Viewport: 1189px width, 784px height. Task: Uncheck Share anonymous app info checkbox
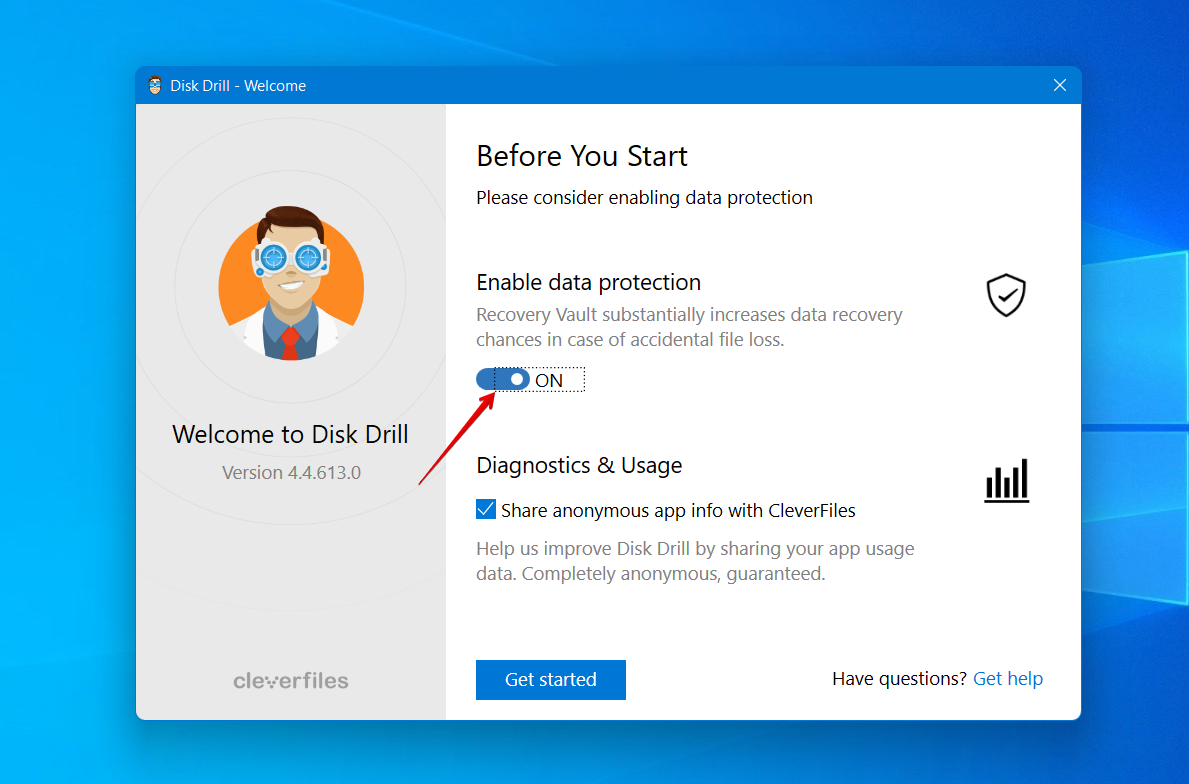(486, 510)
